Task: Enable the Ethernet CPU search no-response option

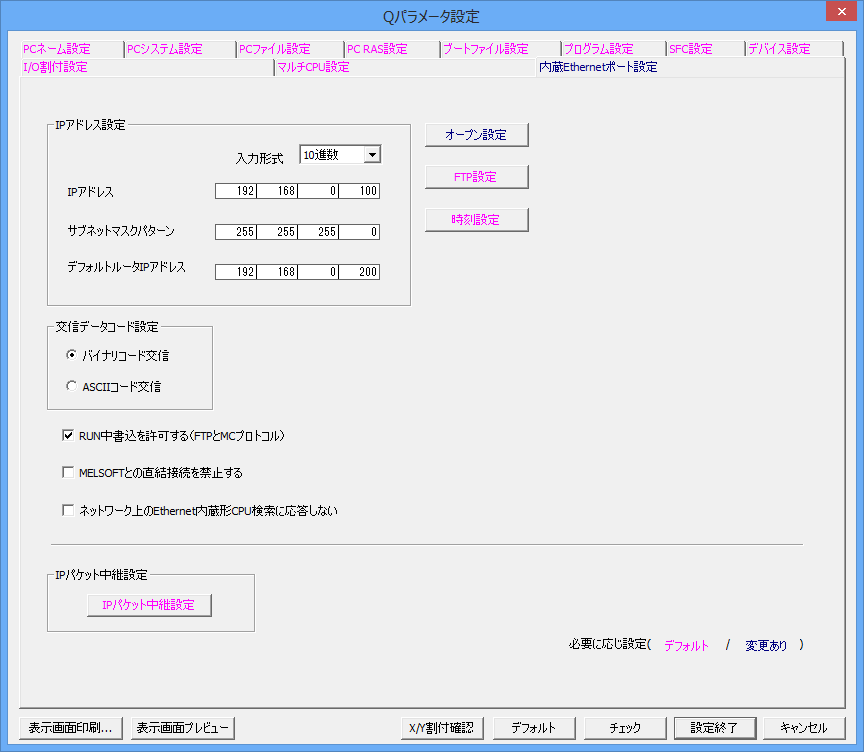Action: click(x=68, y=510)
